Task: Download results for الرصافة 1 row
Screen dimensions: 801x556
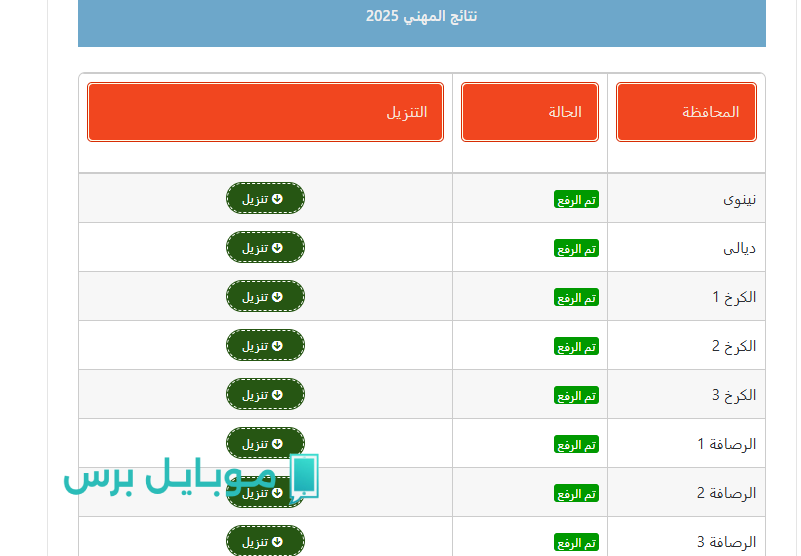Action: [x=265, y=443]
